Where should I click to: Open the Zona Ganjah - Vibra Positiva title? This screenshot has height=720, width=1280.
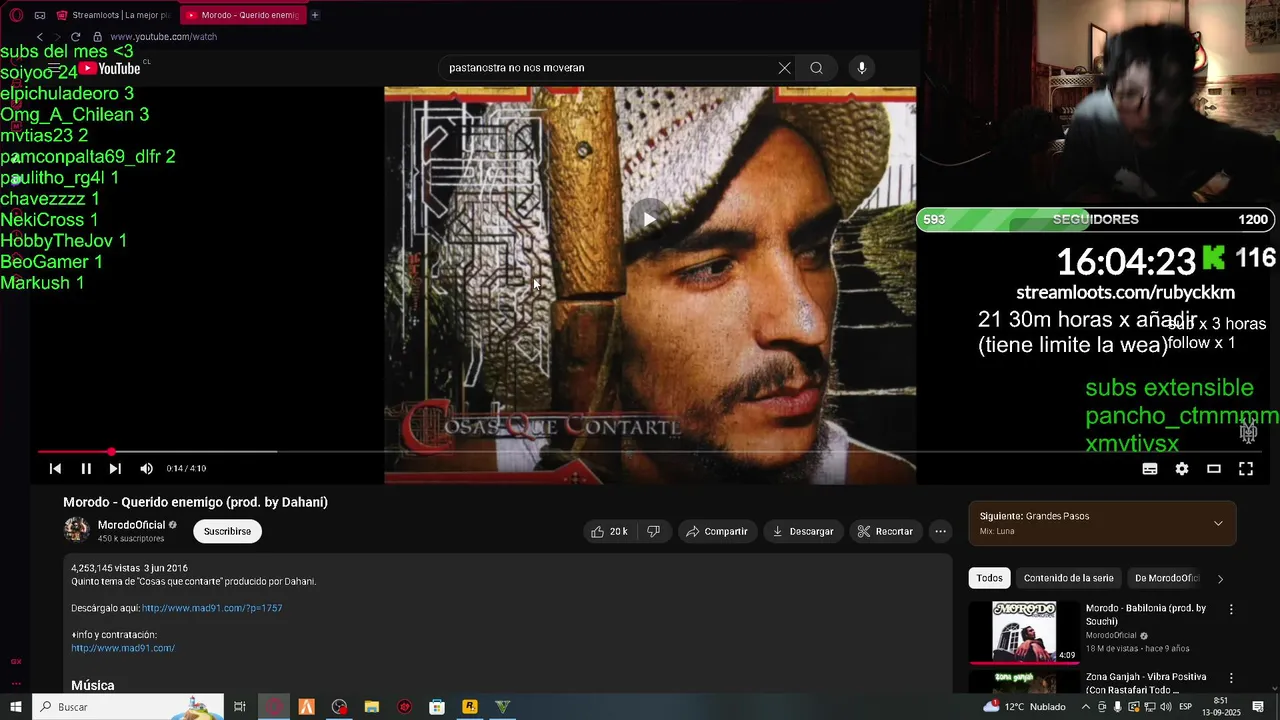coord(1146,683)
